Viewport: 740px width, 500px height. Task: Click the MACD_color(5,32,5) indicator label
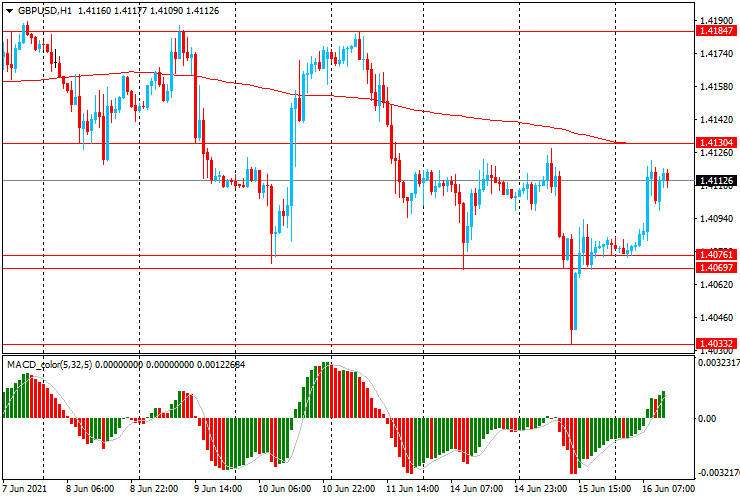[49, 364]
